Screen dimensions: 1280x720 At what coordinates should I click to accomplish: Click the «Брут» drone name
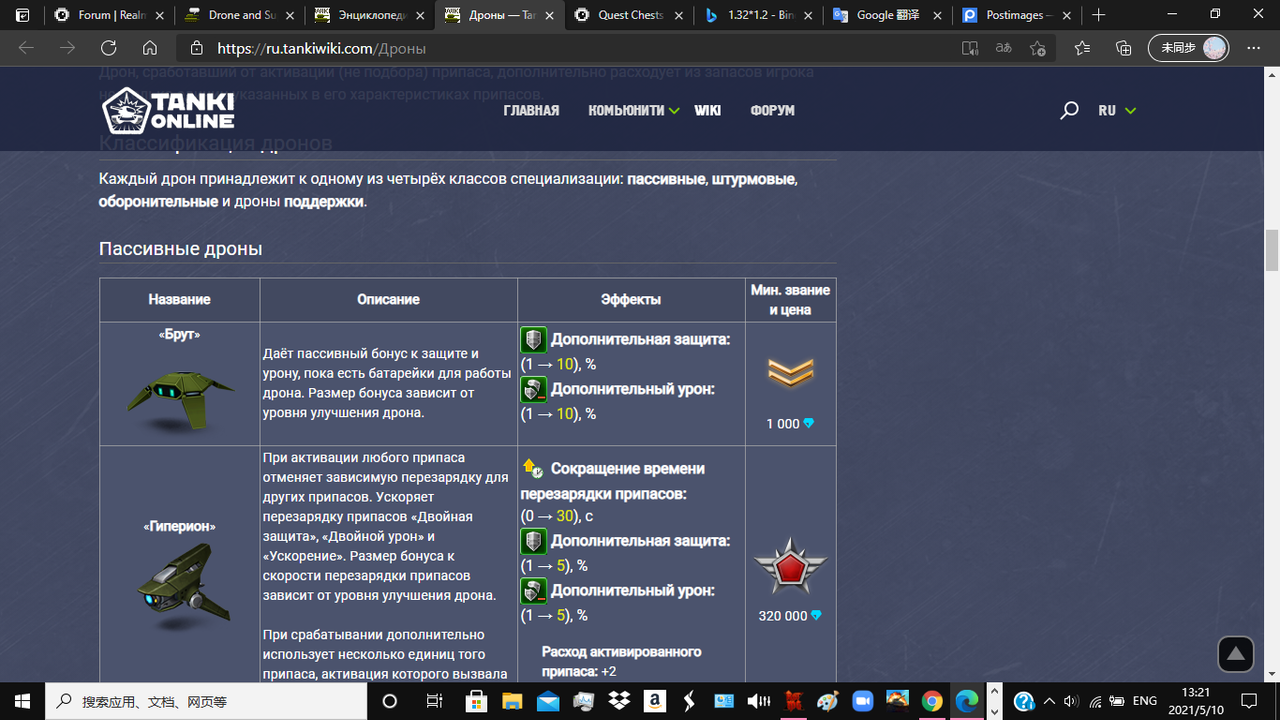[x=180, y=335]
